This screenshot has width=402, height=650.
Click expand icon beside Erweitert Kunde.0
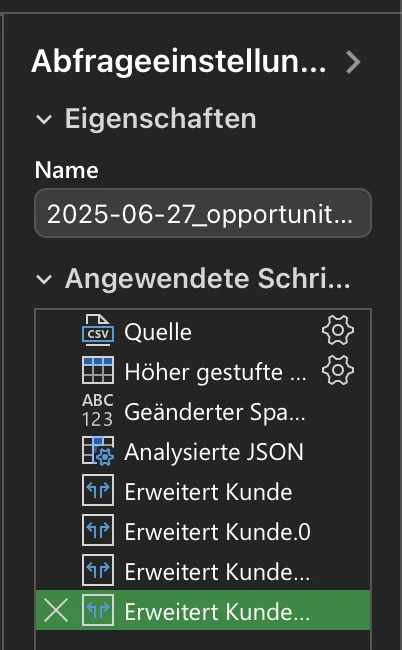(x=98, y=530)
